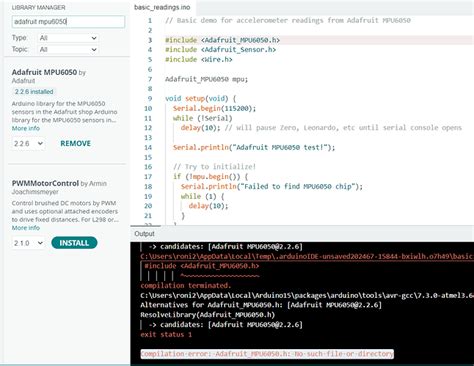Click the library search input field
474x366 pixels.
pyautogui.click(x=68, y=22)
